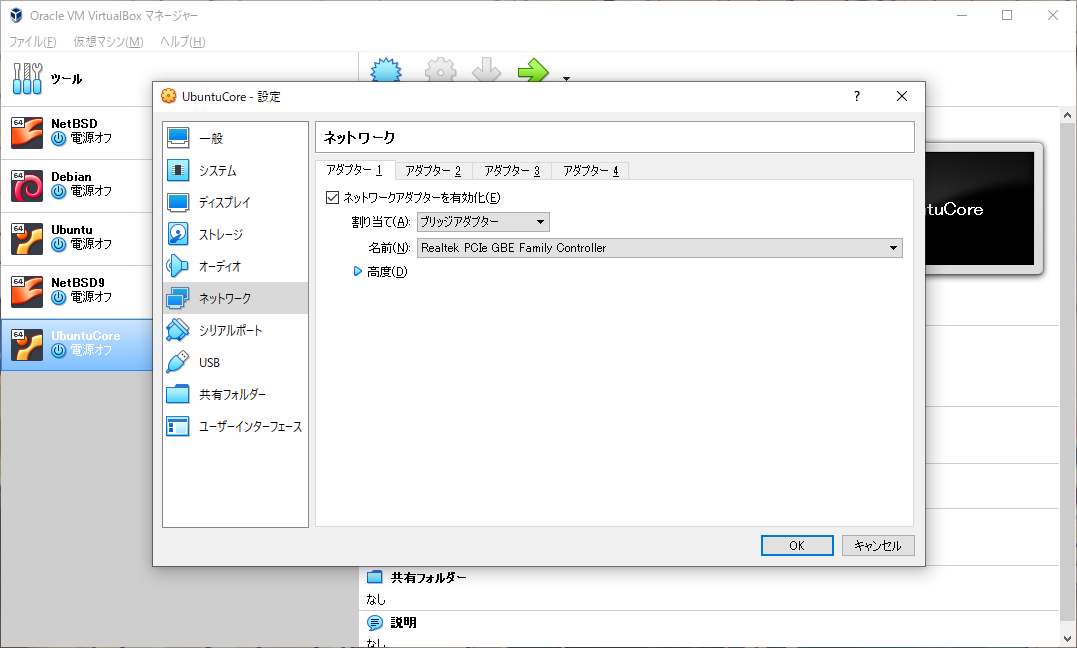Click the NetBSD9 VM name text
Viewport: 1077px width, 648px height.
pos(78,282)
